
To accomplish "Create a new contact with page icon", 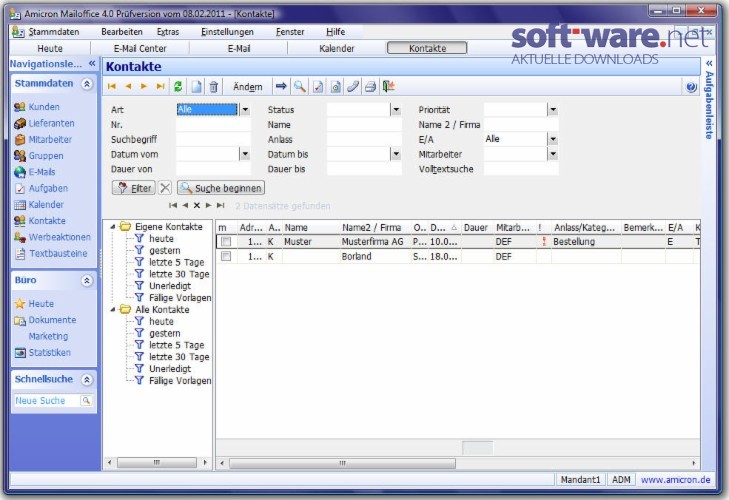I will coord(196,87).
